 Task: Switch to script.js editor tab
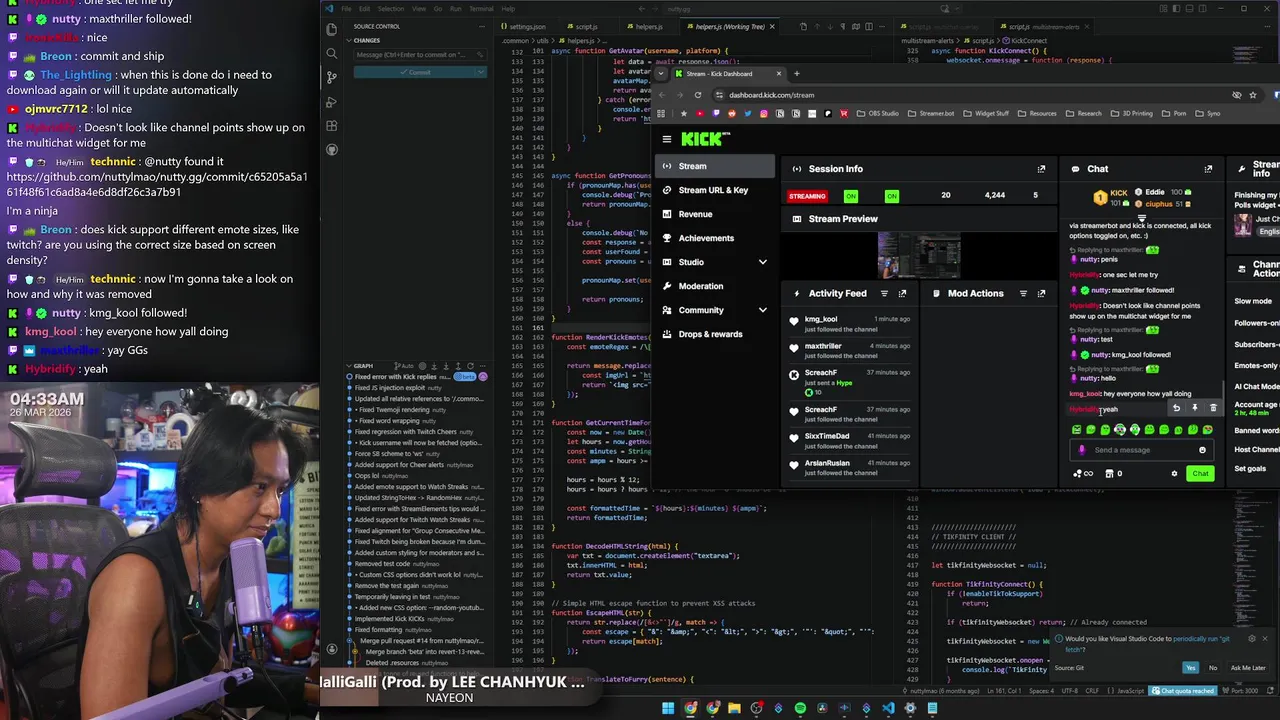pos(587,26)
